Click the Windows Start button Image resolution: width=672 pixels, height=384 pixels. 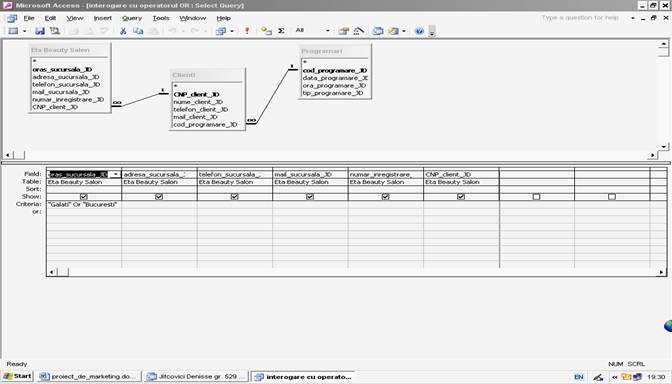click(x=17, y=376)
